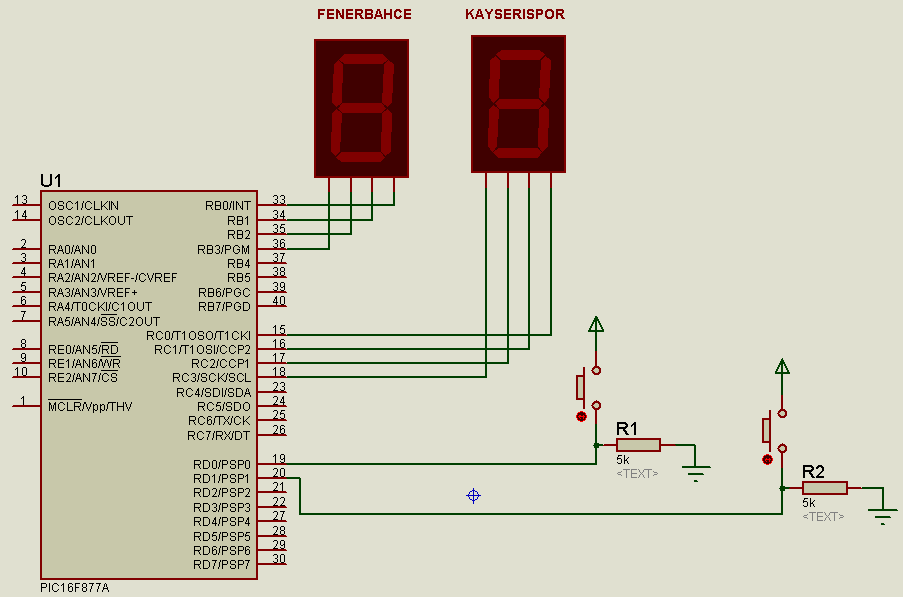
Task: Select the 5k value under R2
Action: [x=809, y=503]
